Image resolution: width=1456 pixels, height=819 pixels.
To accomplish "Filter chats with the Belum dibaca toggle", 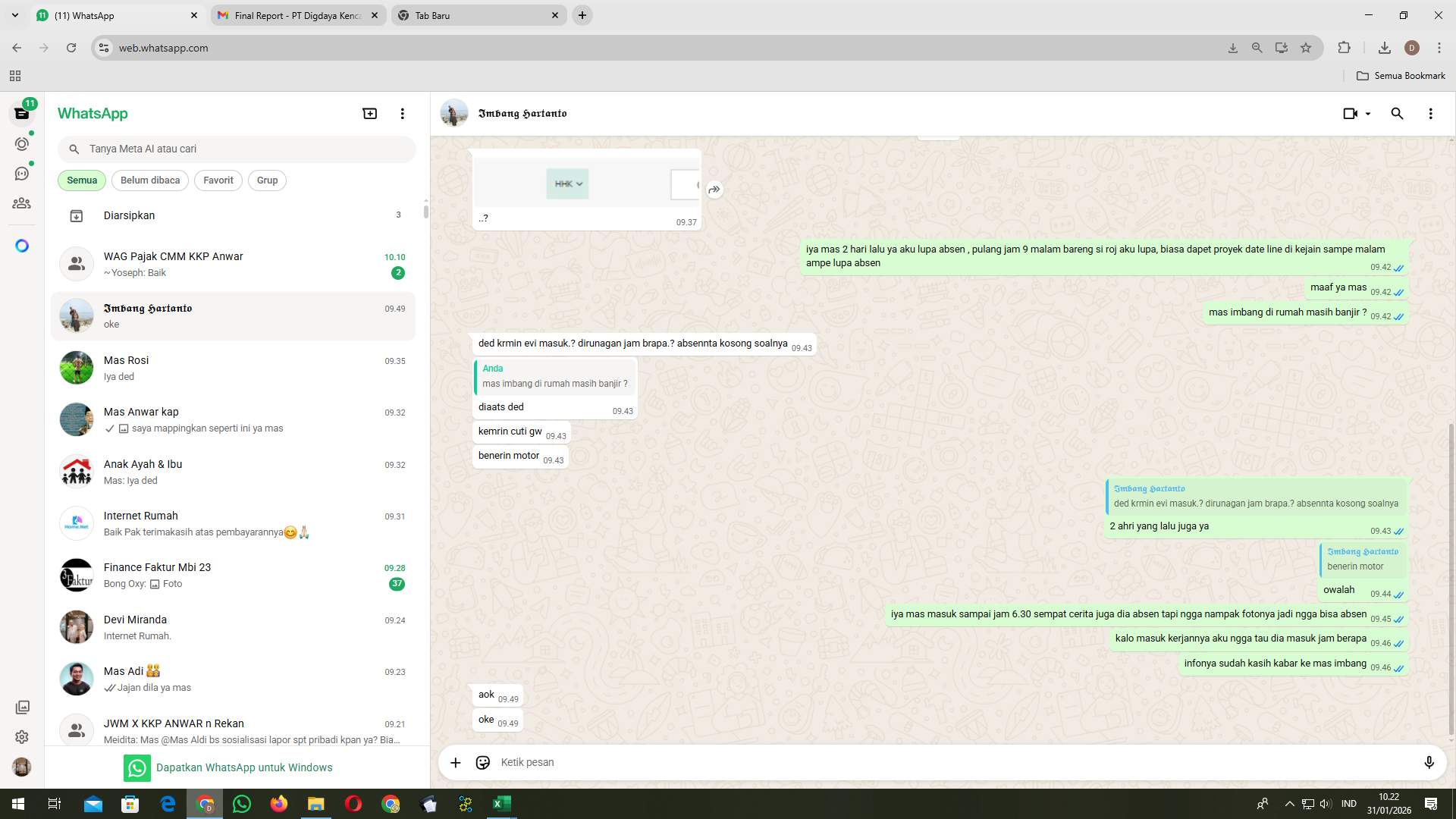I will click(149, 180).
